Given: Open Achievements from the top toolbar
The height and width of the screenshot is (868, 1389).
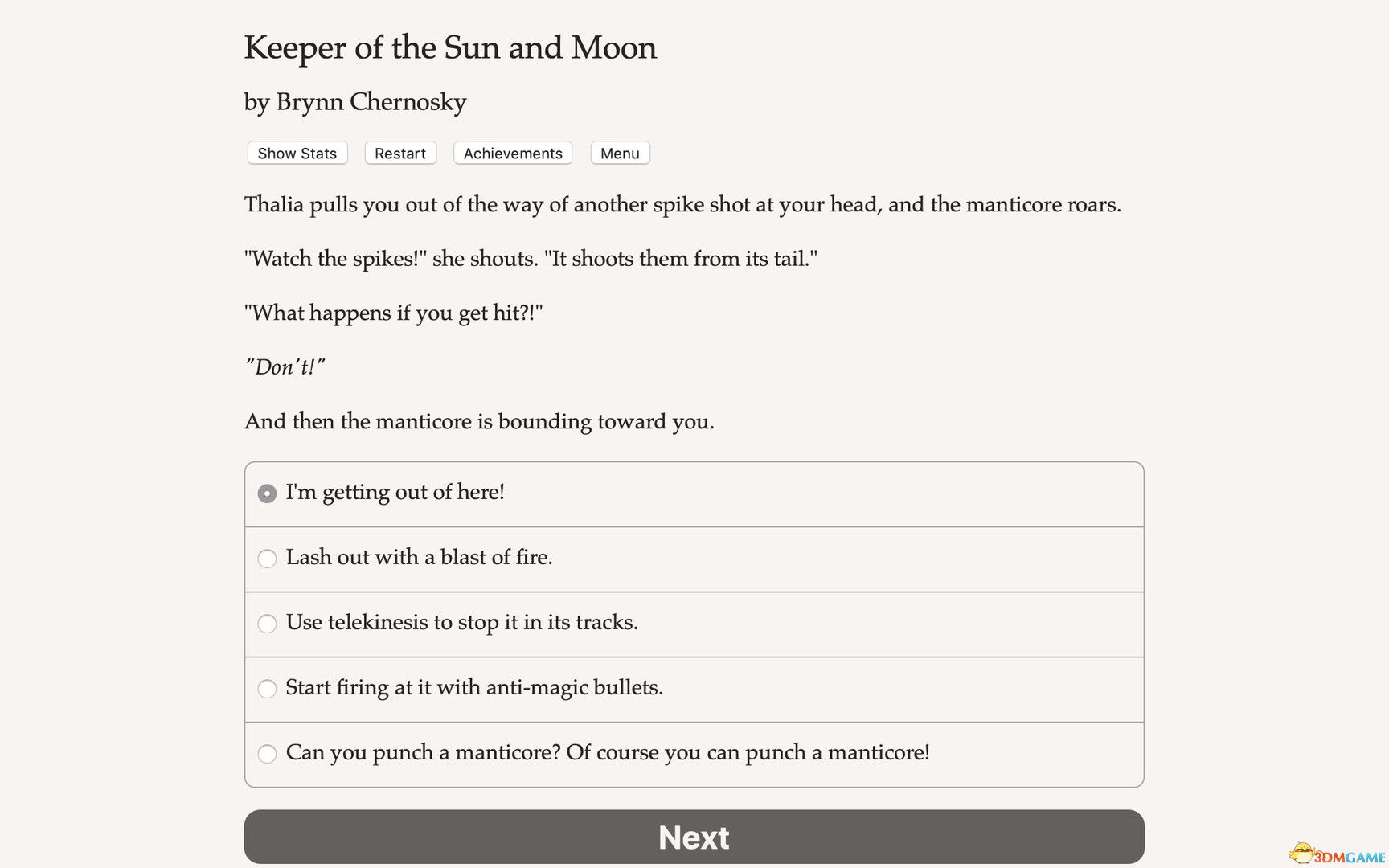Looking at the screenshot, I should pos(512,153).
